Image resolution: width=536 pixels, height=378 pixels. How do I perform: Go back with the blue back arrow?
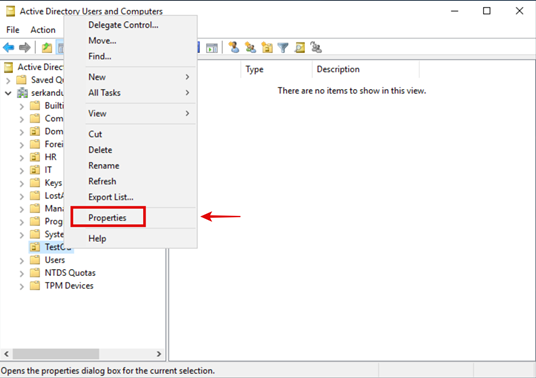(x=9, y=48)
